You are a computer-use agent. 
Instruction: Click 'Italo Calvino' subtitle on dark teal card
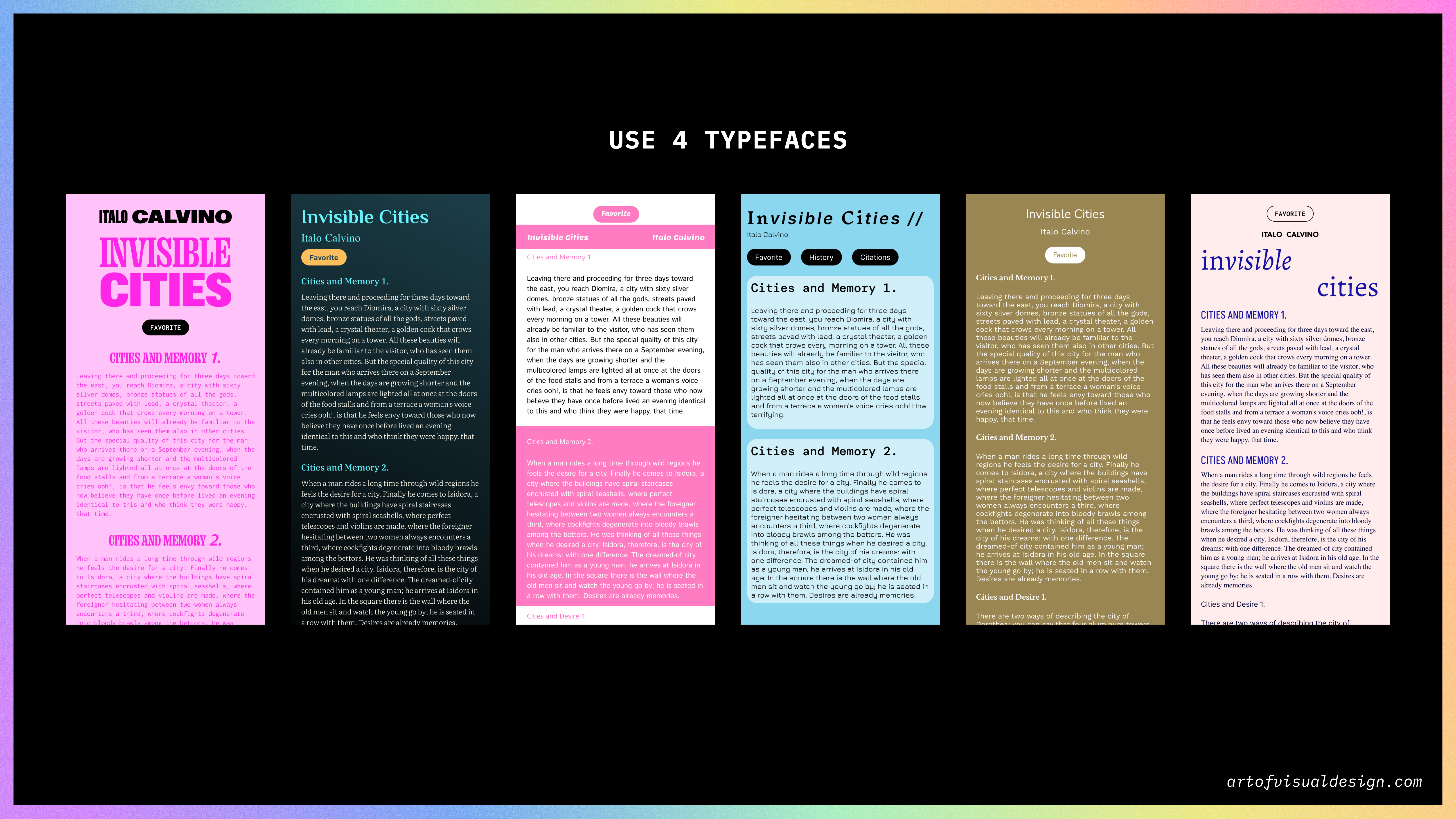(331, 238)
